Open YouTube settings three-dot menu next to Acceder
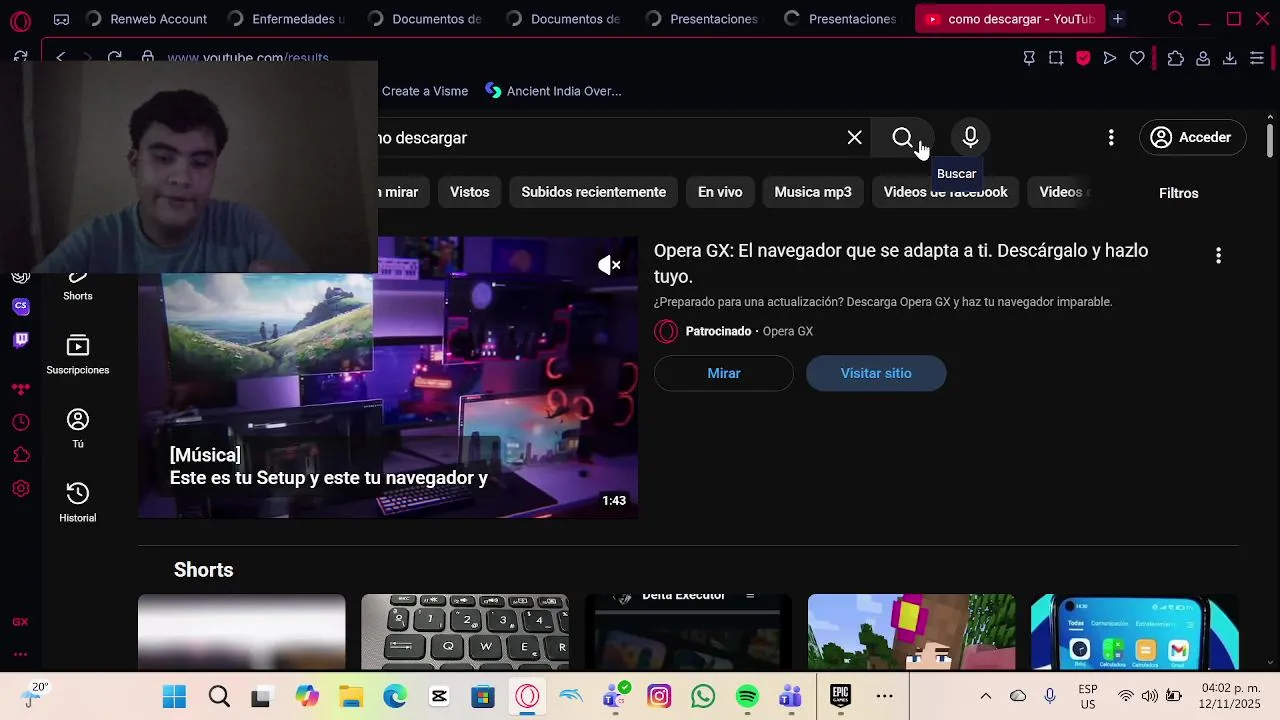Image resolution: width=1280 pixels, height=720 pixels. coord(1111,138)
